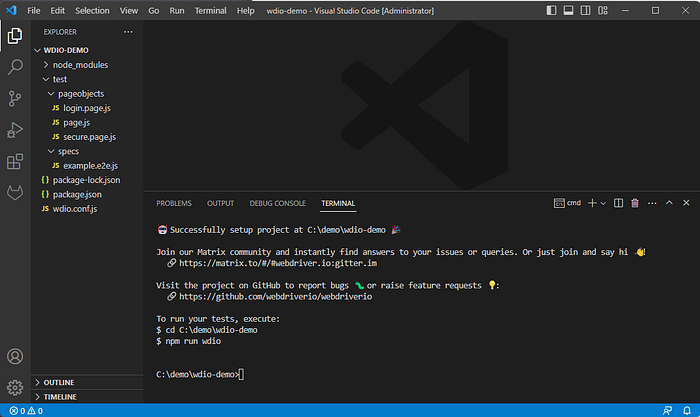The width and height of the screenshot is (700, 417).
Task: Open the GitLab fox icon view
Action: click(15, 193)
